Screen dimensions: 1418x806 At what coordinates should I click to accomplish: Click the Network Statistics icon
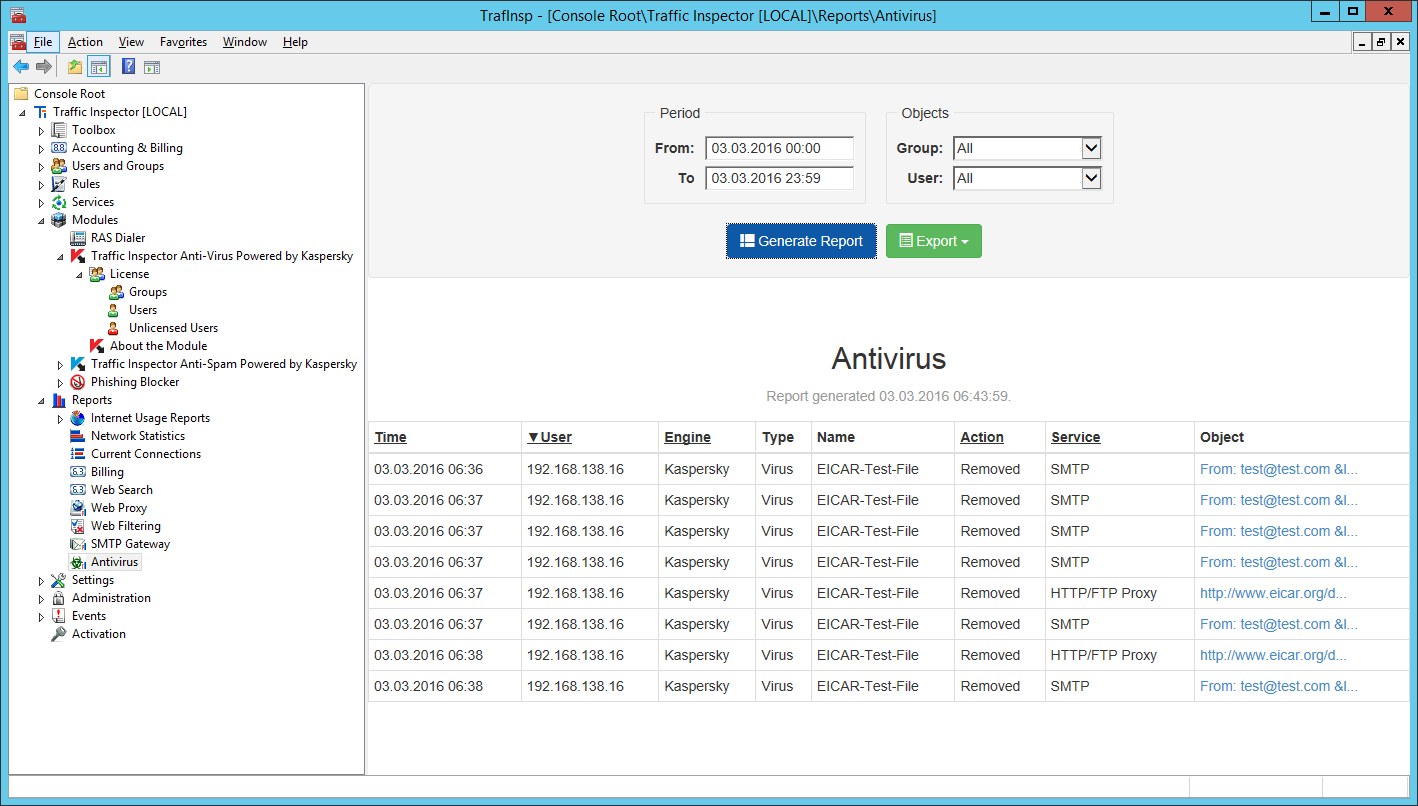click(78, 436)
